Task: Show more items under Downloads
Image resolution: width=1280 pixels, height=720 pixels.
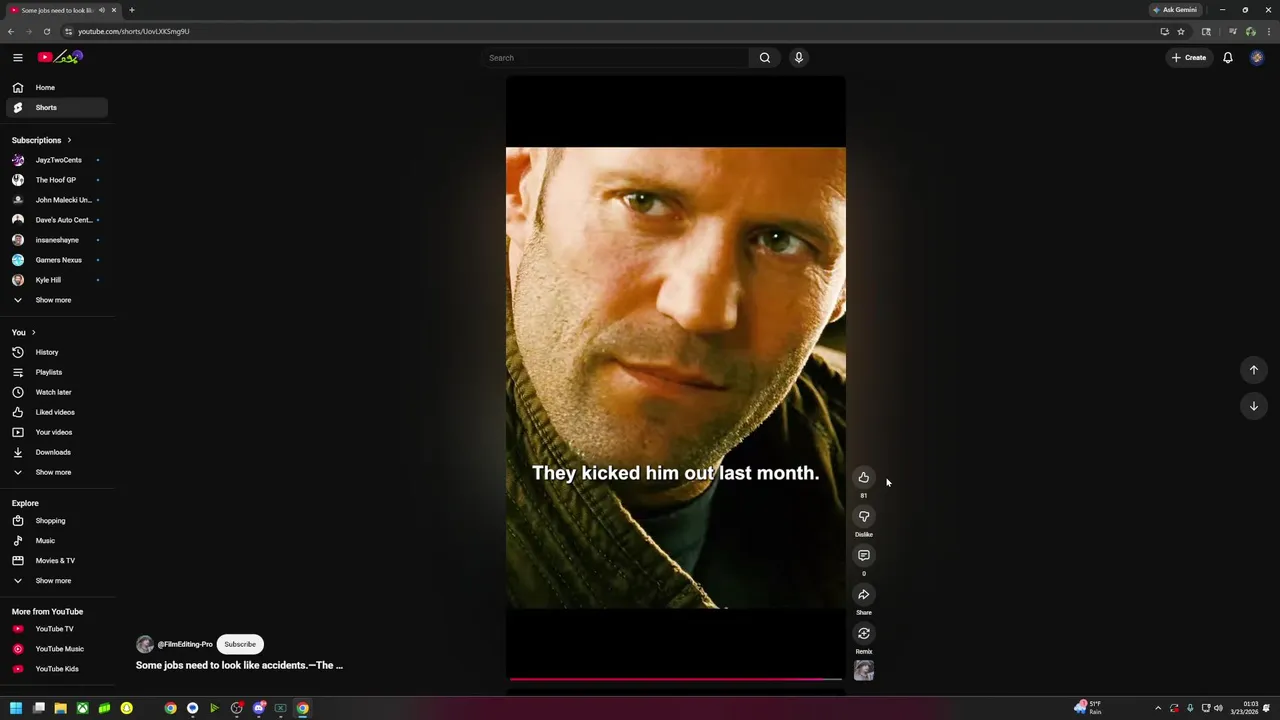Action: (x=57, y=472)
